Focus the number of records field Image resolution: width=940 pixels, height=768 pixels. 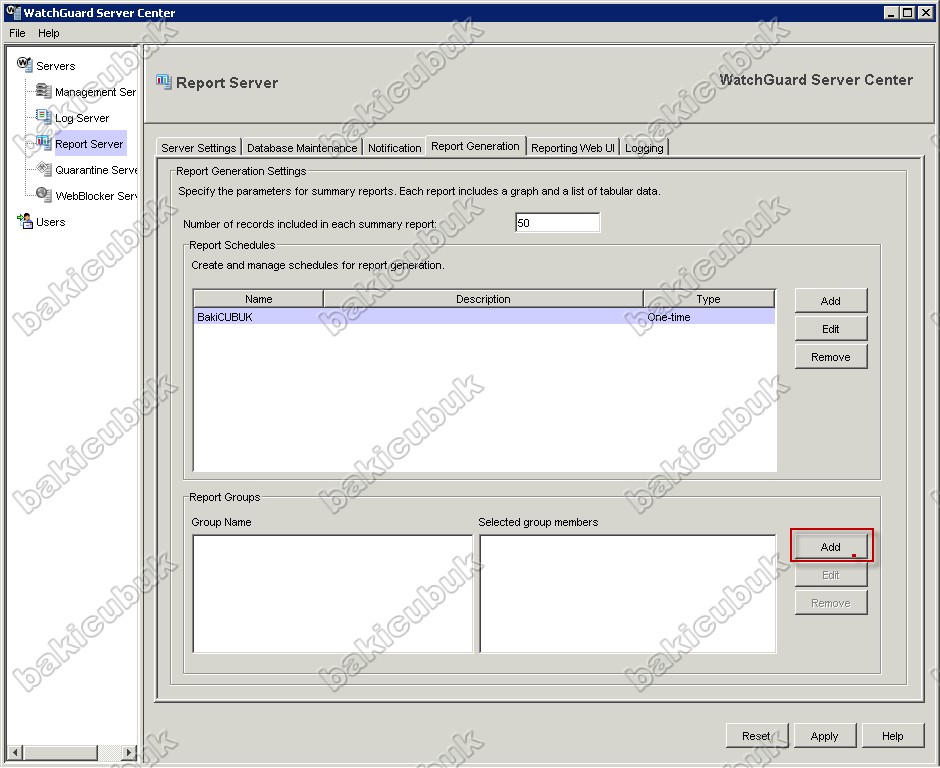557,222
